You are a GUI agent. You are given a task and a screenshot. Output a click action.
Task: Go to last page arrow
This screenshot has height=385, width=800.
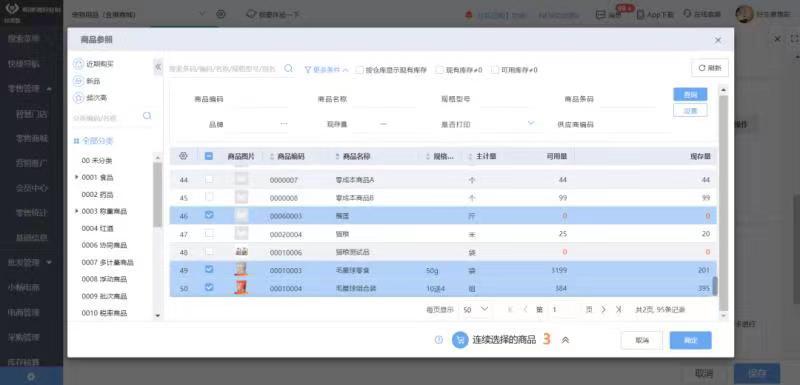click(619, 310)
